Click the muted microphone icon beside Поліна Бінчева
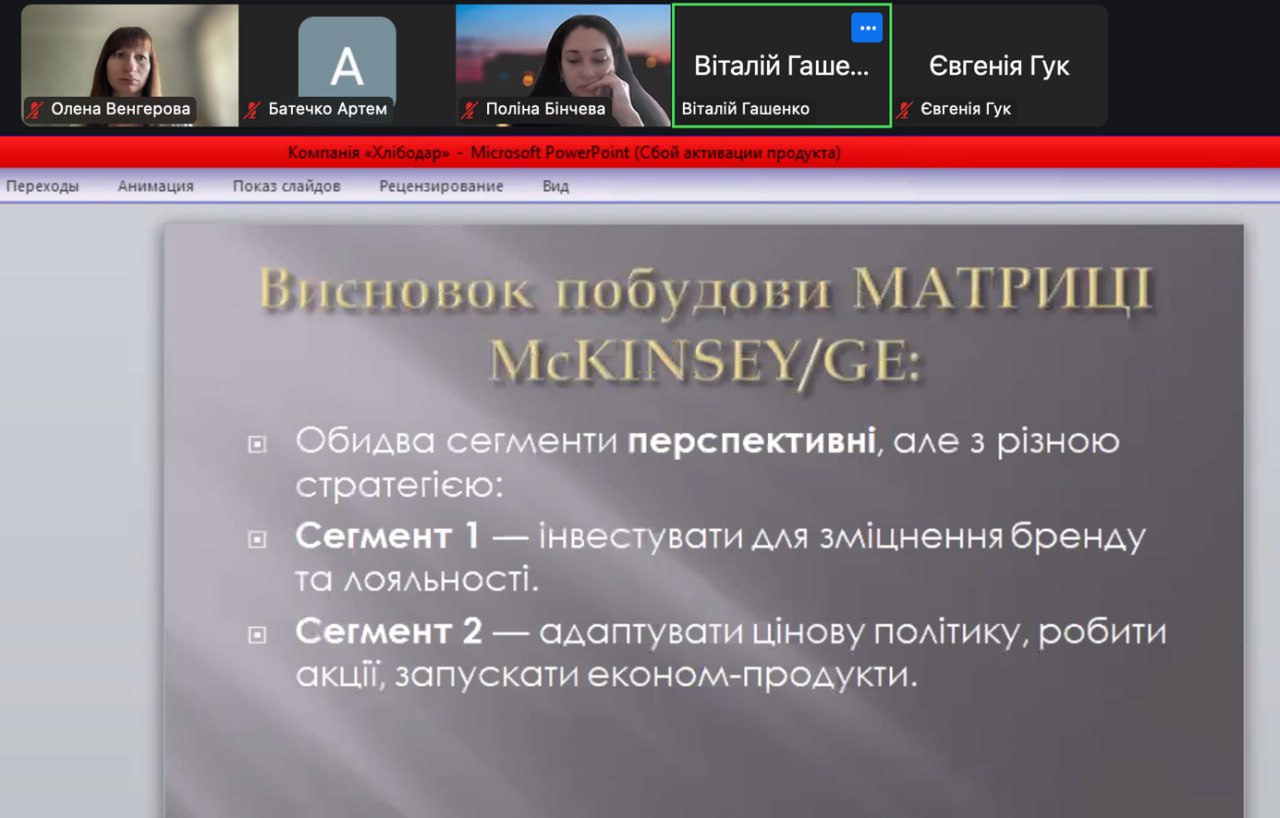This screenshot has height=818, width=1280. point(470,109)
